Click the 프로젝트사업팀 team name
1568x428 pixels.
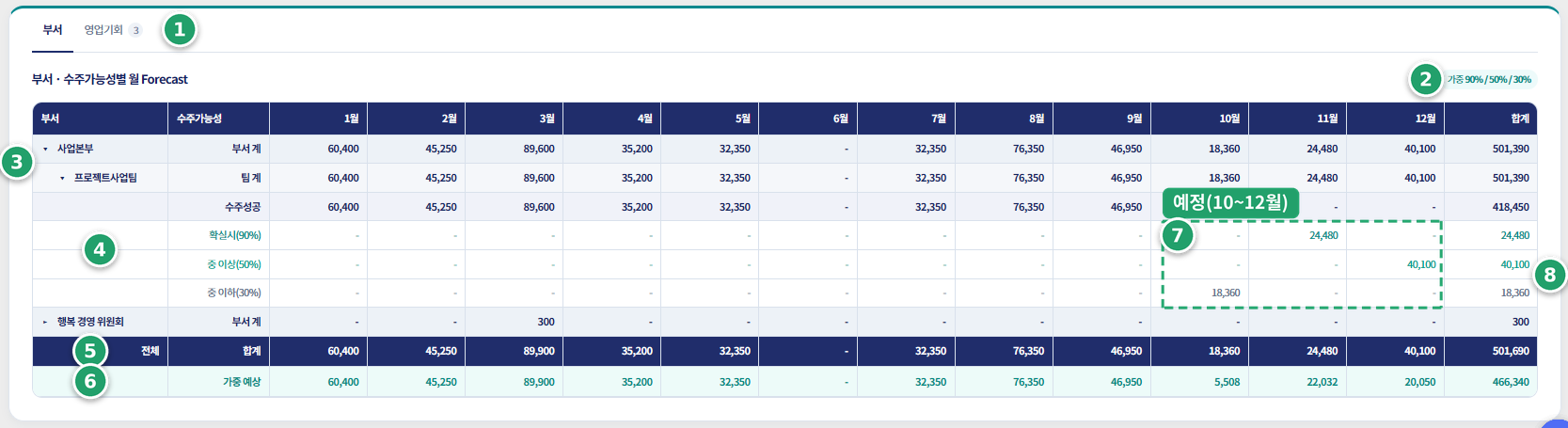[x=105, y=178]
